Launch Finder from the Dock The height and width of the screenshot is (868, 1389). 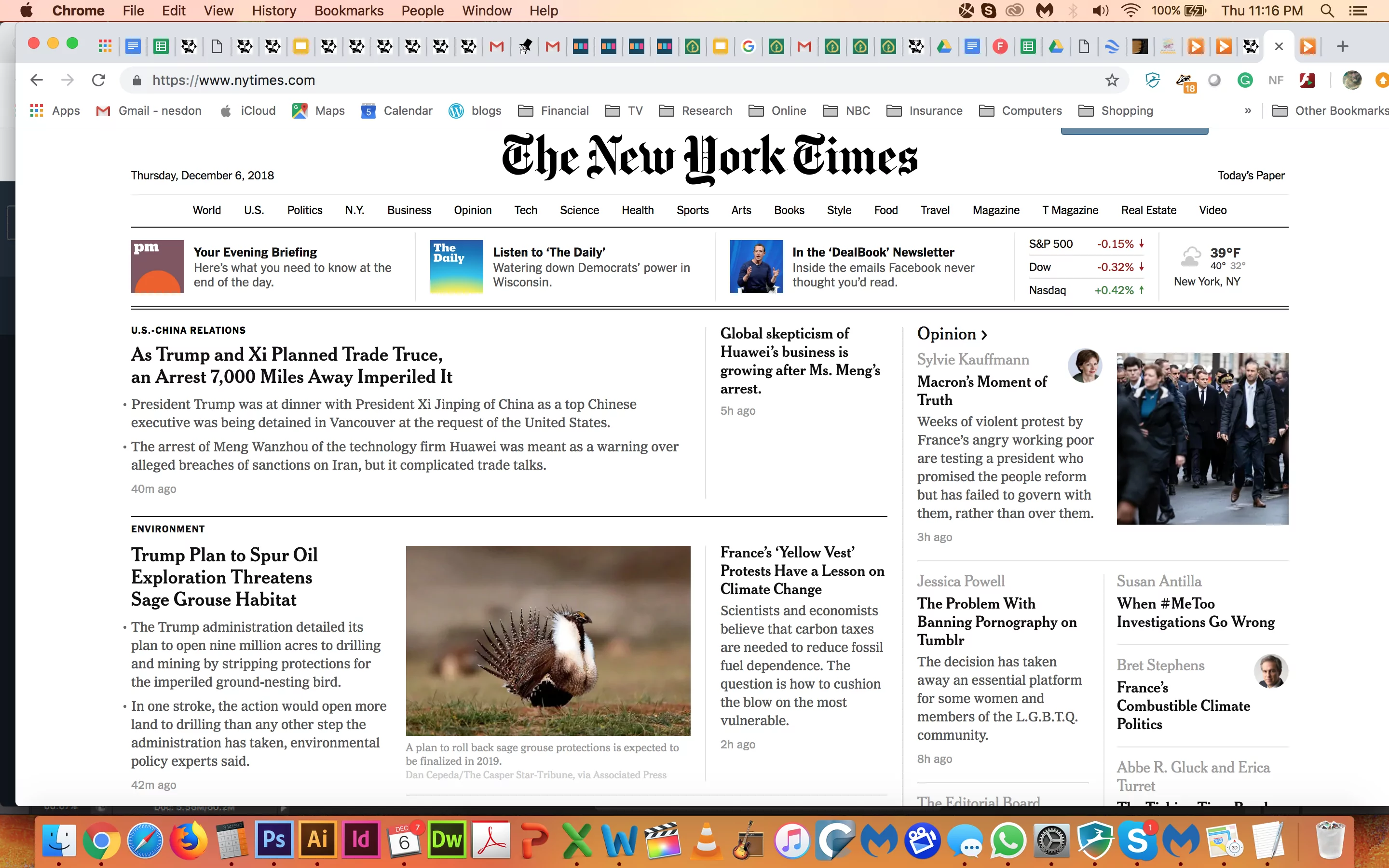pos(58,841)
